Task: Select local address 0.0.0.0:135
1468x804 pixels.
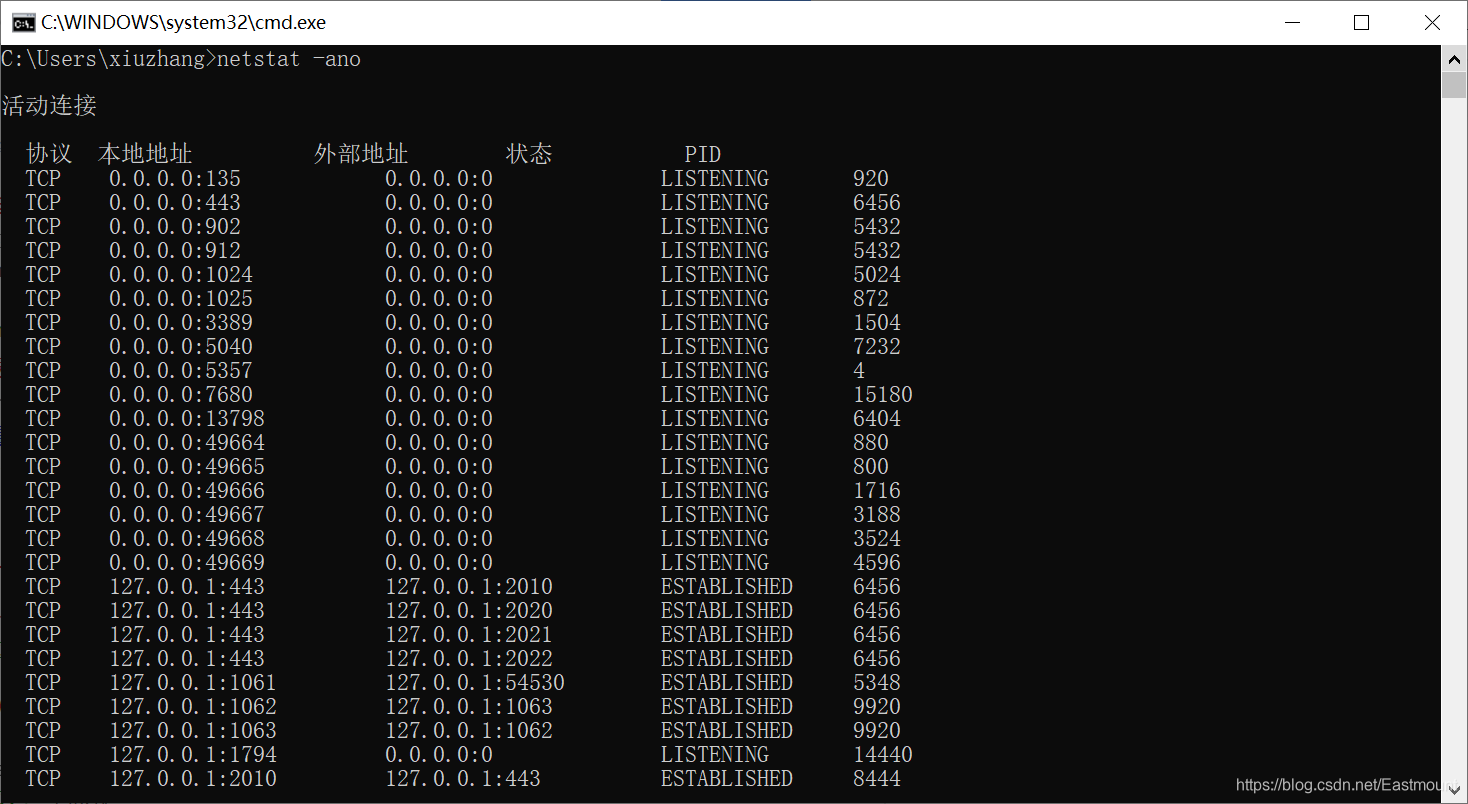Action: (x=175, y=179)
